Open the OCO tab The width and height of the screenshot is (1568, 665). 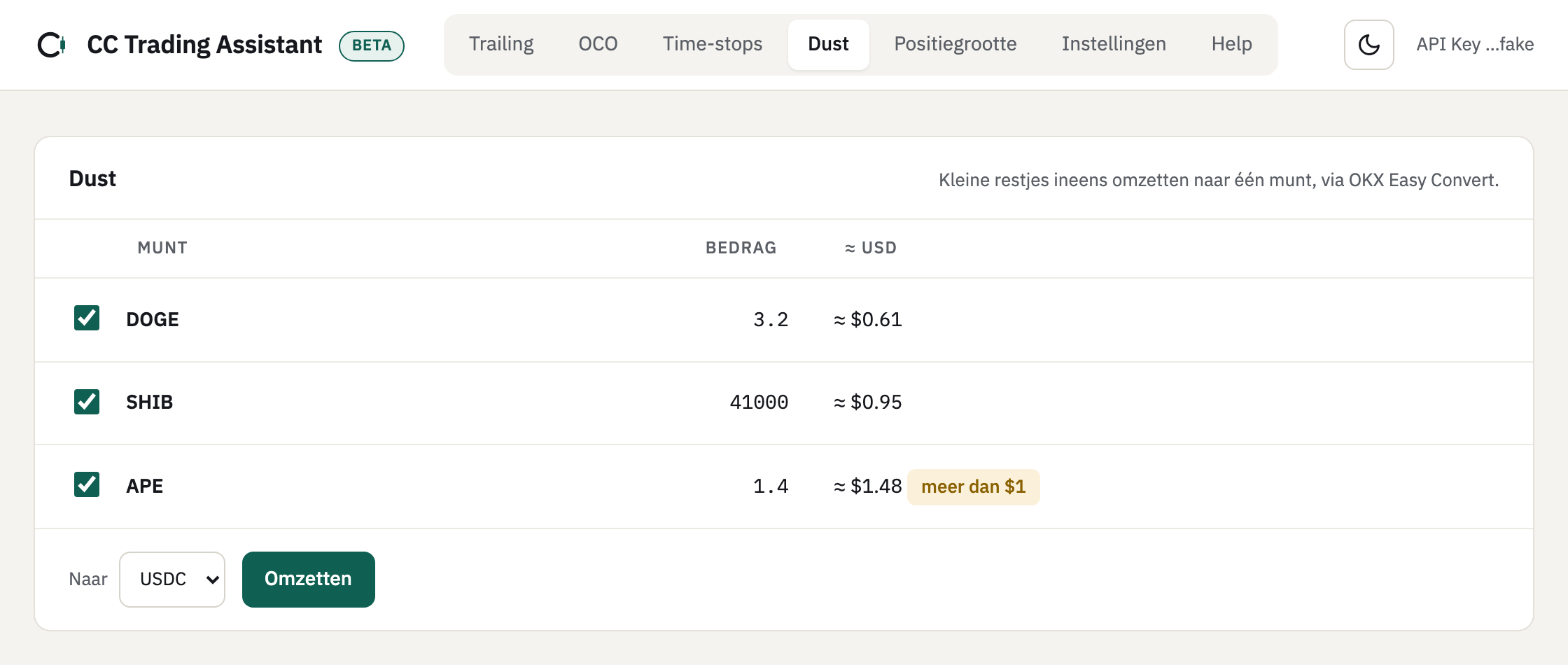coord(598,44)
